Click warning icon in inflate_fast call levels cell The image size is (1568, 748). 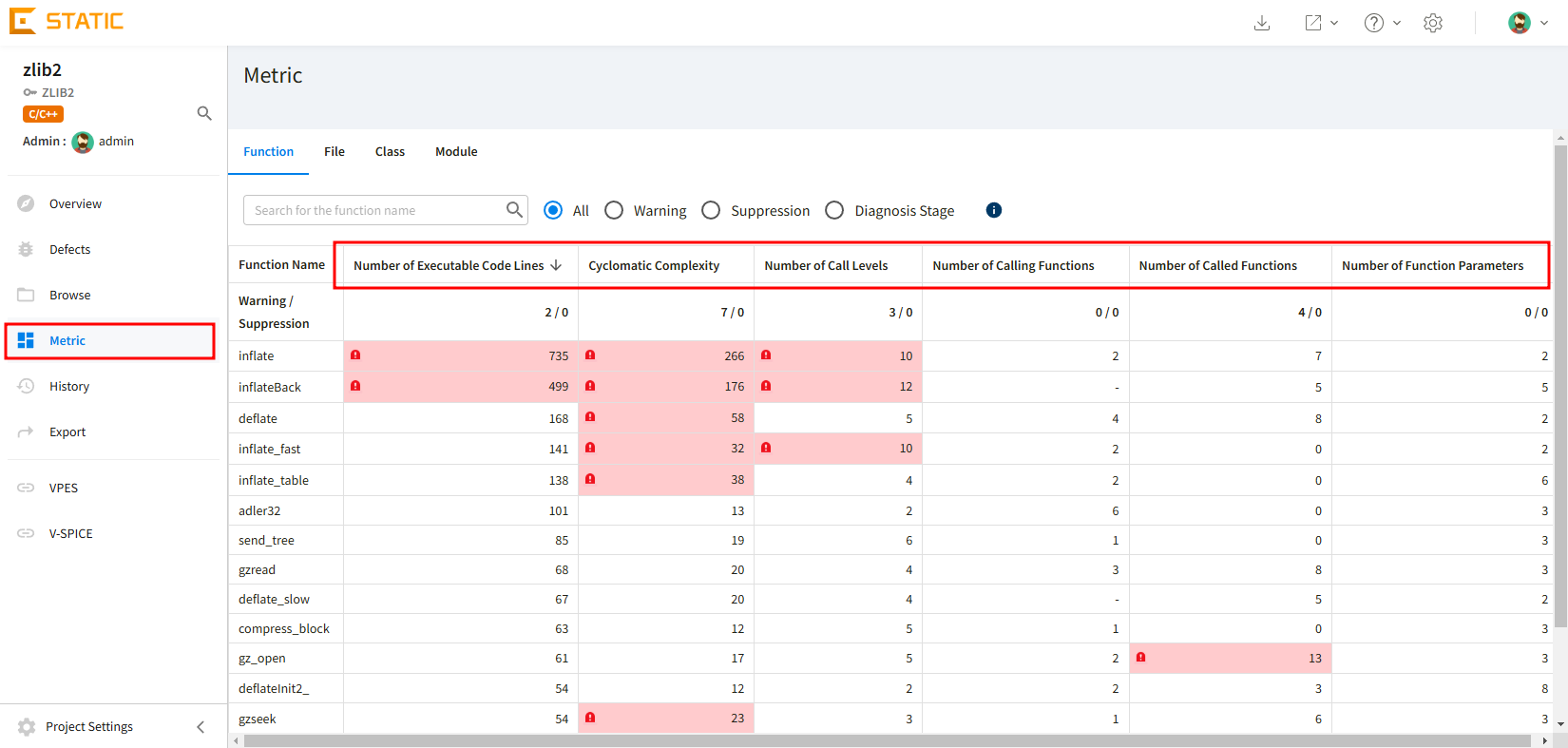[766, 448]
